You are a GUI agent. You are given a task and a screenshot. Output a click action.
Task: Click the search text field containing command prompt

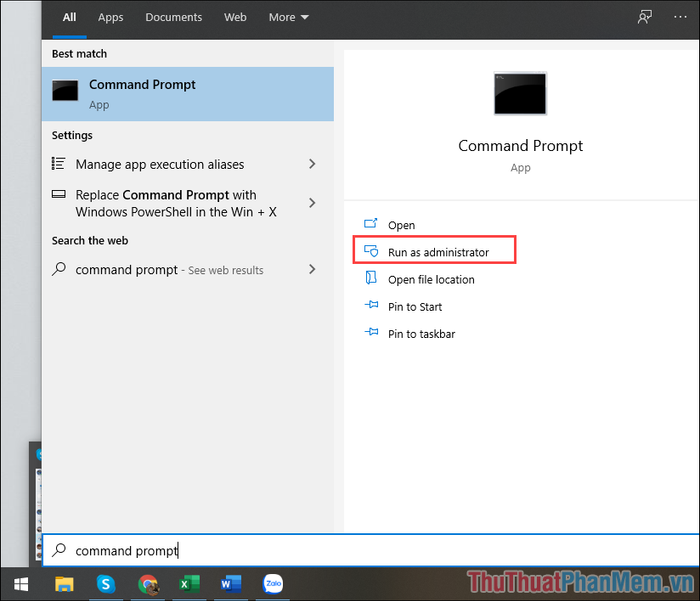[371, 550]
